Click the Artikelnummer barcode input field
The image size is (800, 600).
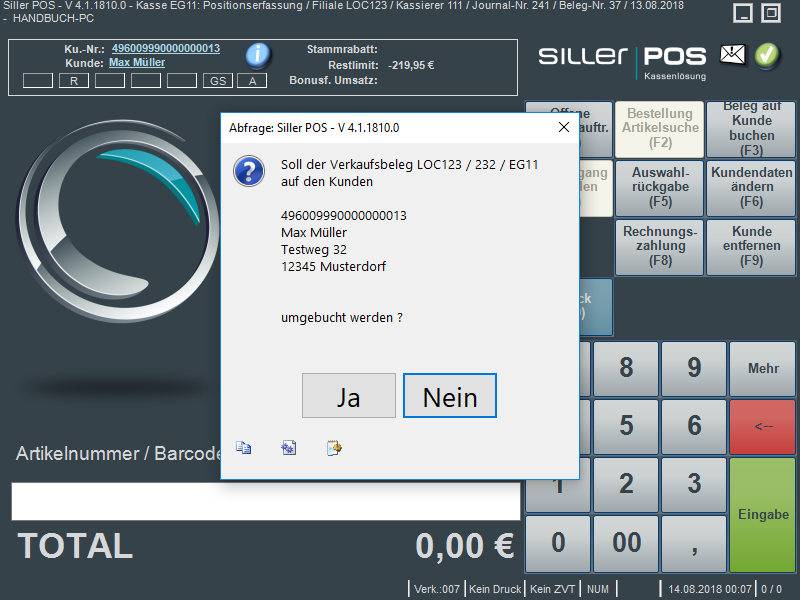click(265, 501)
